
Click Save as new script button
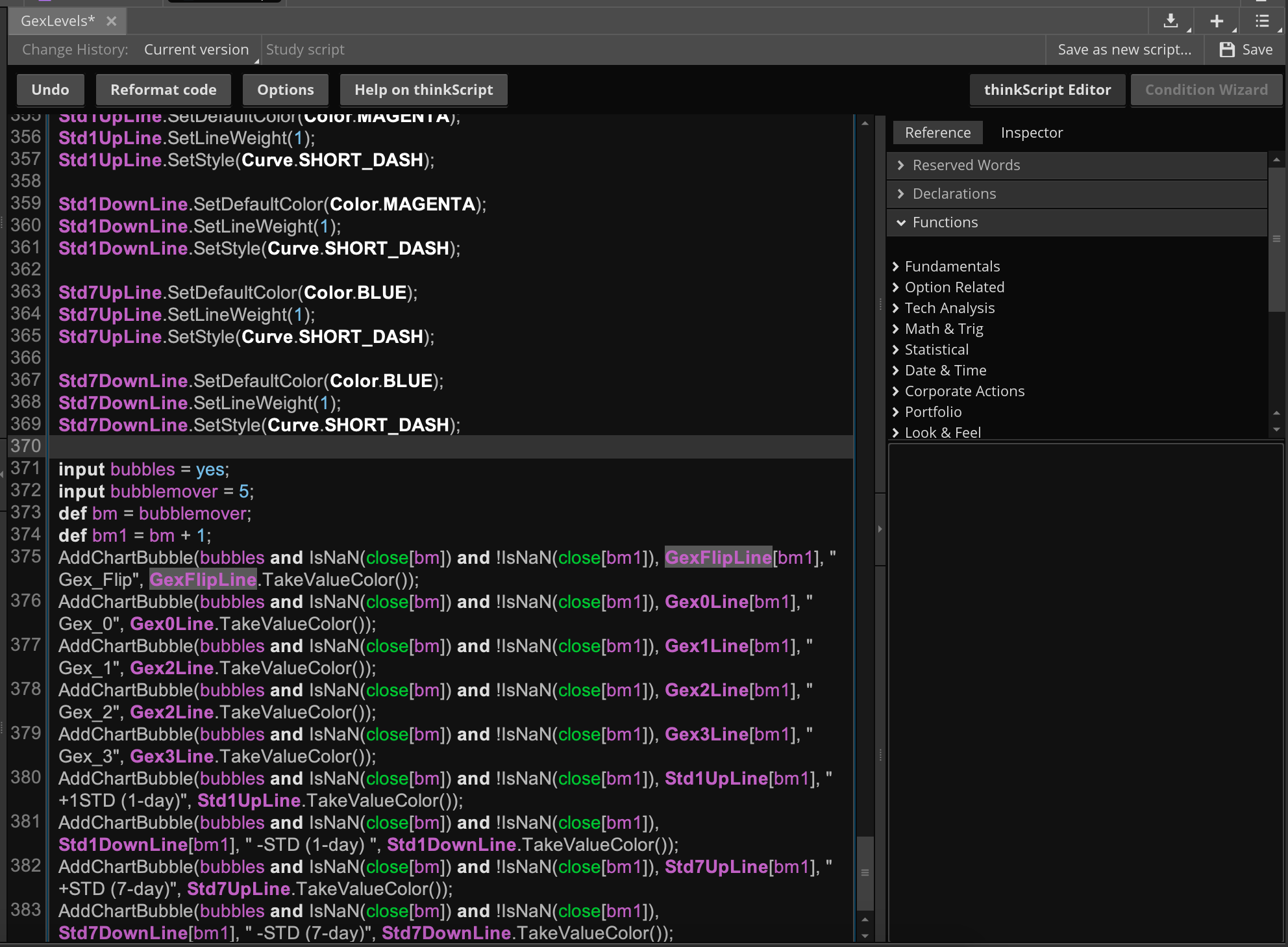(x=1124, y=49)
